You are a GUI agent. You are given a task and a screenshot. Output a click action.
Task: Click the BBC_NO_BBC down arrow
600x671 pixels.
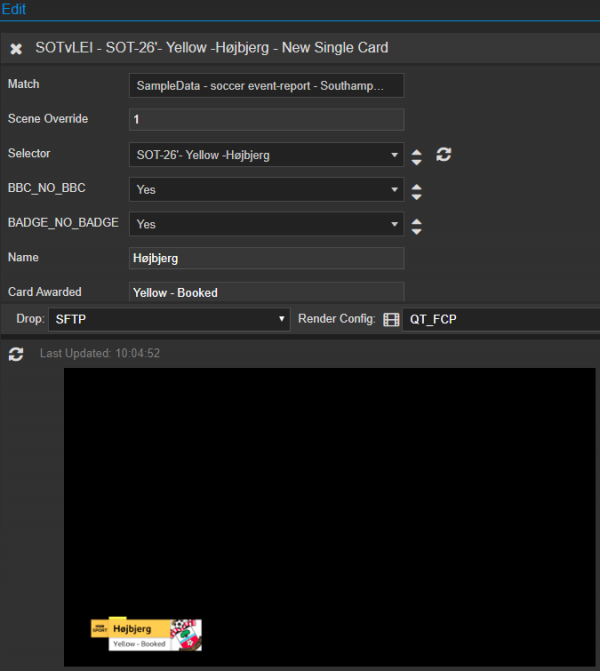point(417,195)
